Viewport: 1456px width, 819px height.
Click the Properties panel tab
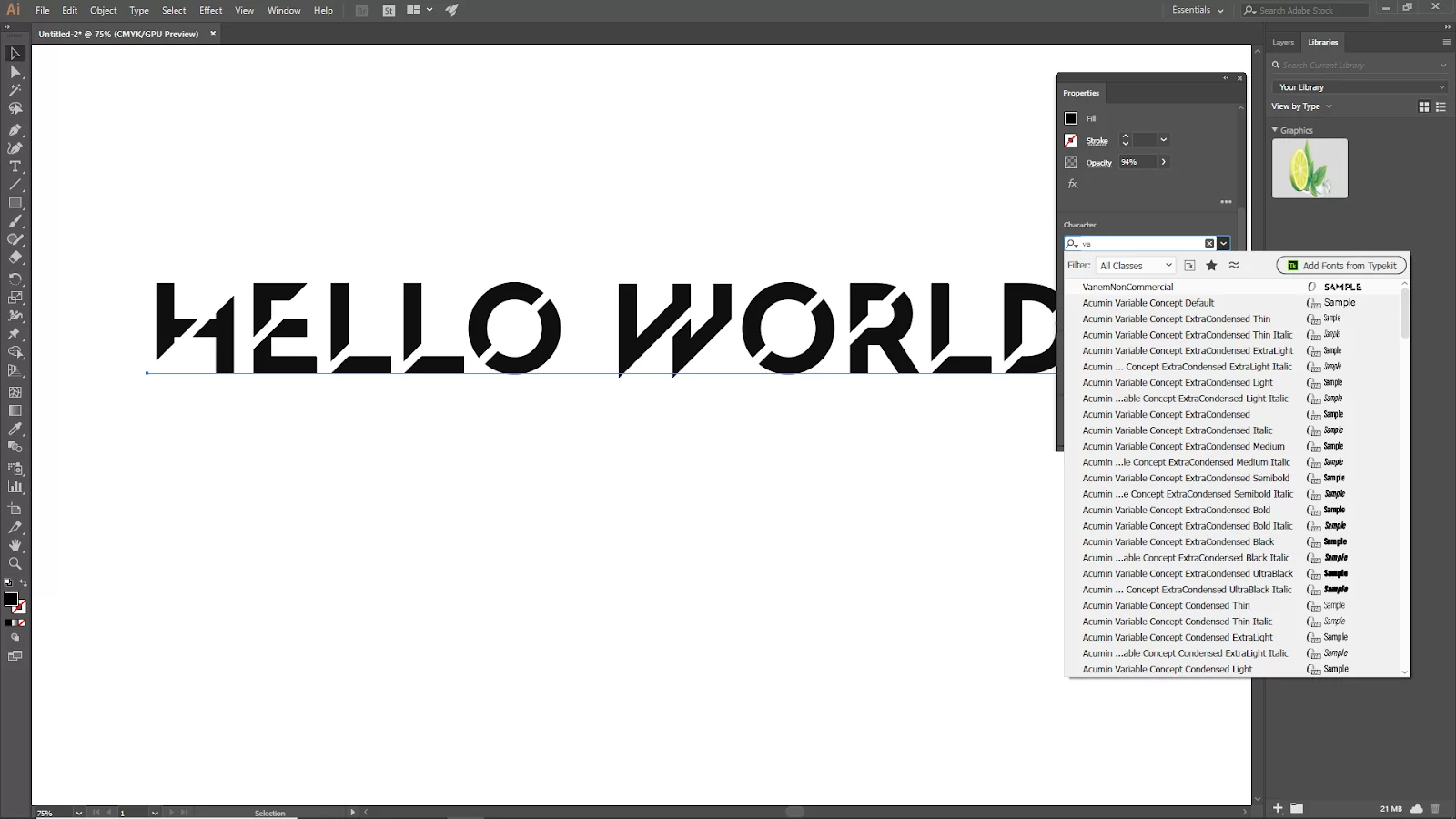[1081, 93]
